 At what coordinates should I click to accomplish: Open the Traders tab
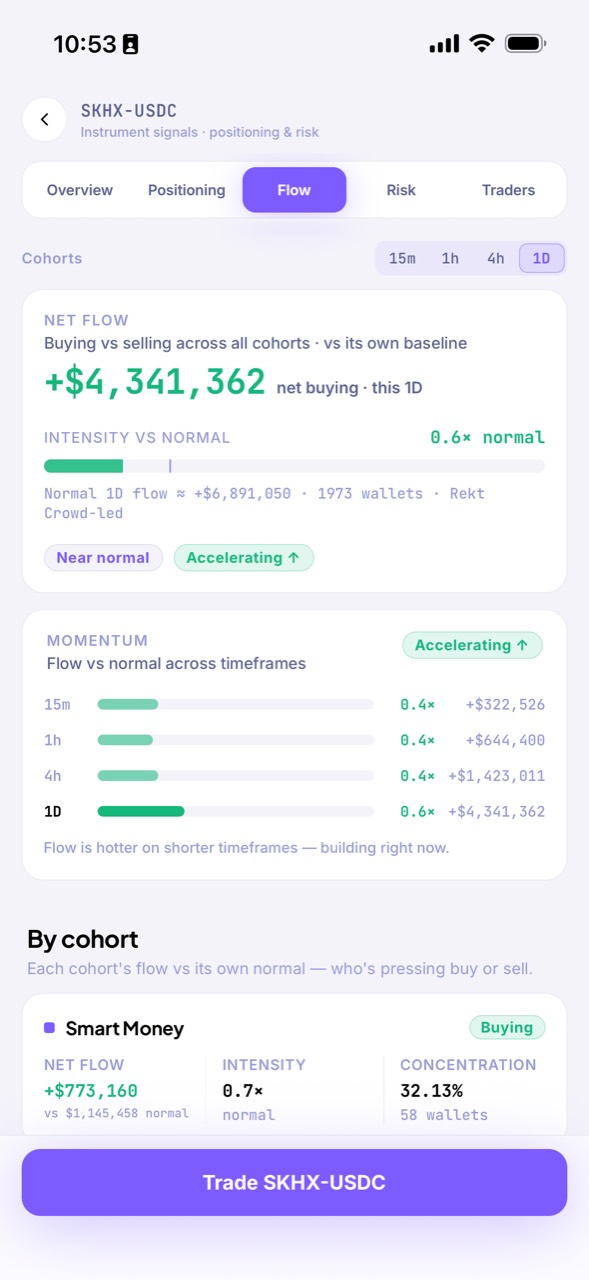[508, 190]
